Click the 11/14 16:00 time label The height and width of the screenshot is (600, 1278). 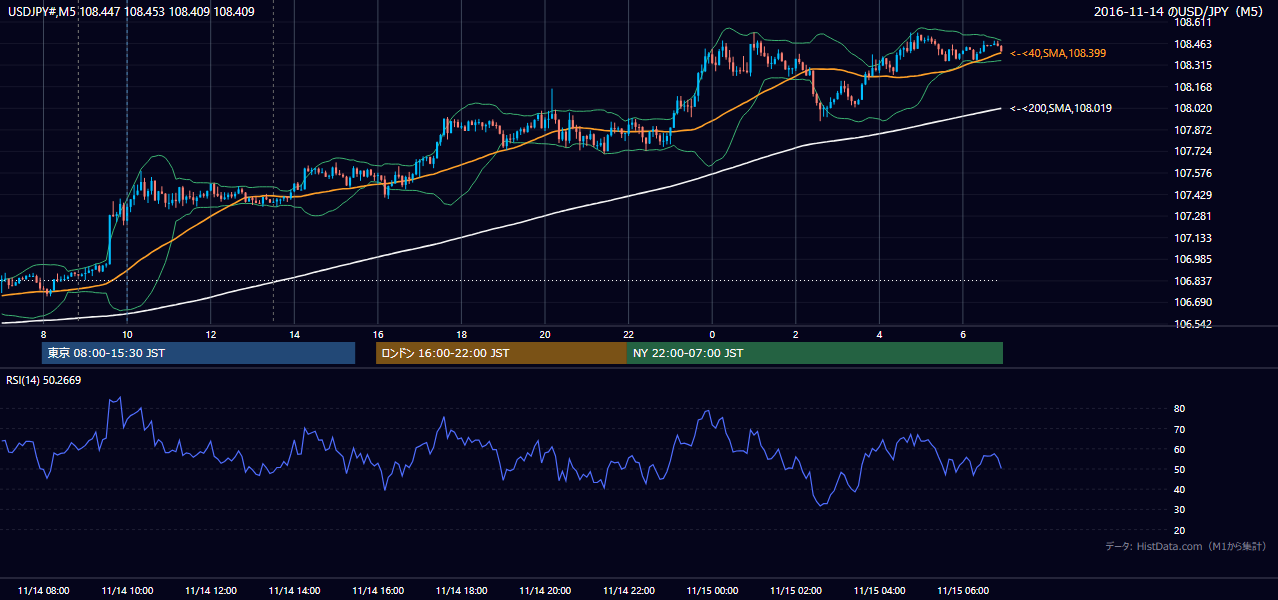[378, 591]
